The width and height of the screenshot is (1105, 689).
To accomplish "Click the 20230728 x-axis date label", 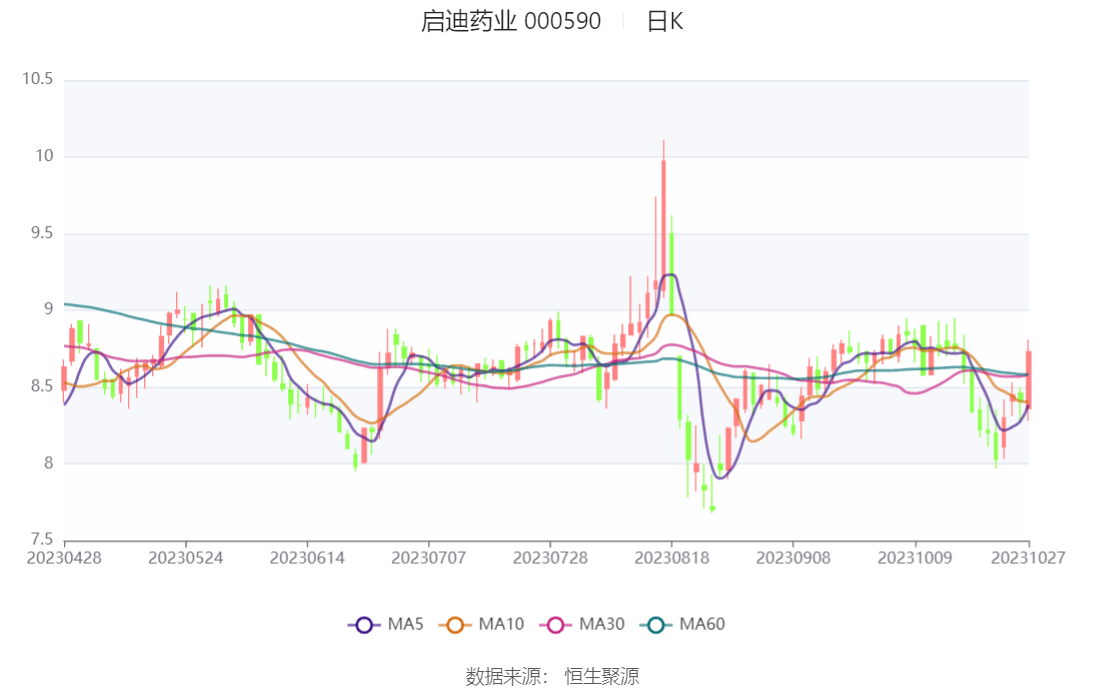I will click(550, 558).
